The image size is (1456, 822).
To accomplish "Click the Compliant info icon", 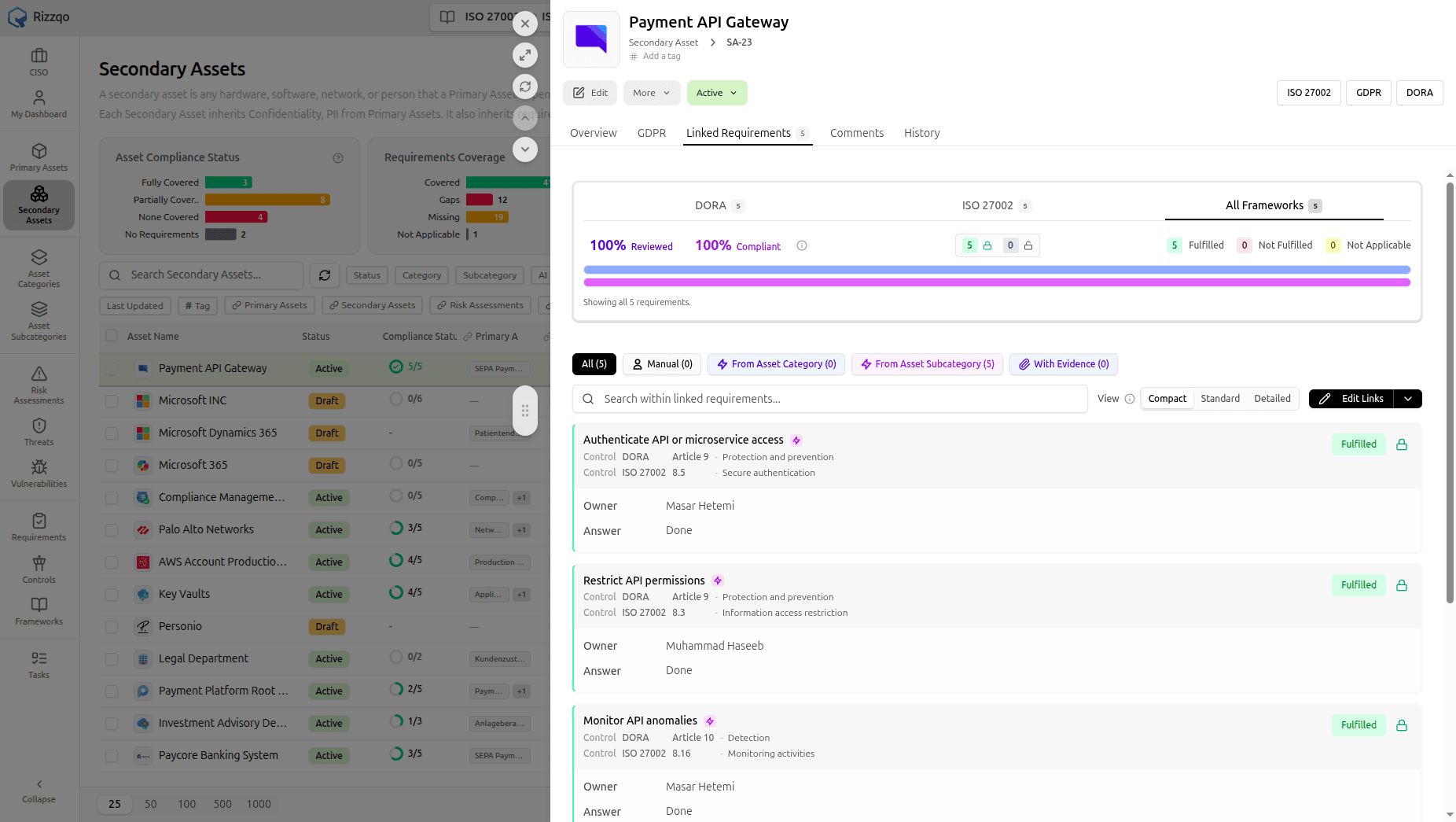I will click(x=802, y=245).
